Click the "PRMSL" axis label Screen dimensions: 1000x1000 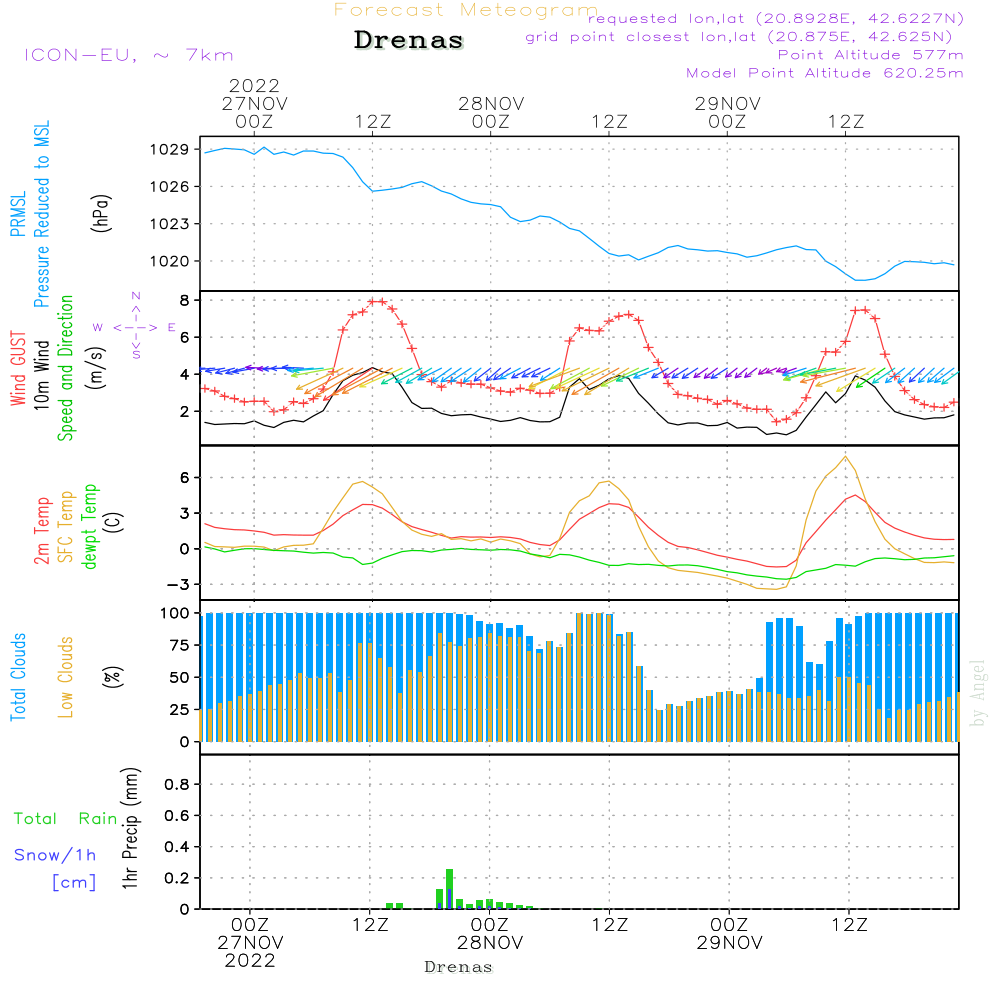(18, 214)
